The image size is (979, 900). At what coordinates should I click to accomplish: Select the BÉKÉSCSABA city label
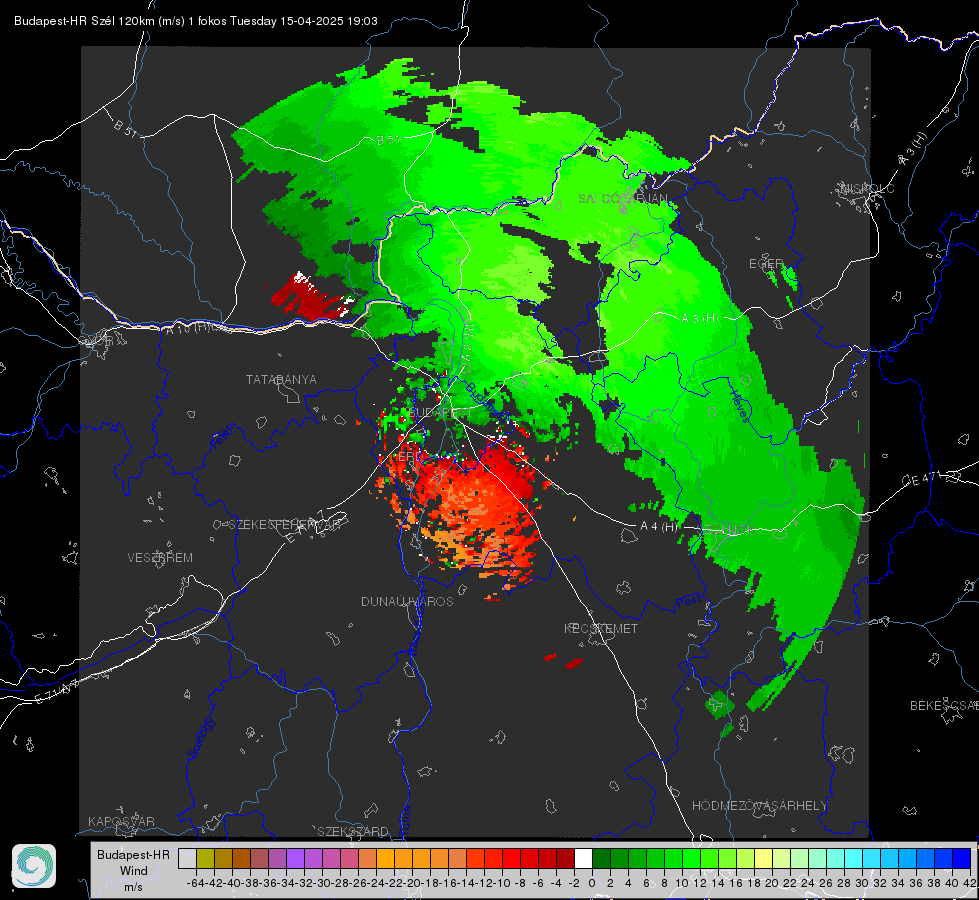coord(944,705)
